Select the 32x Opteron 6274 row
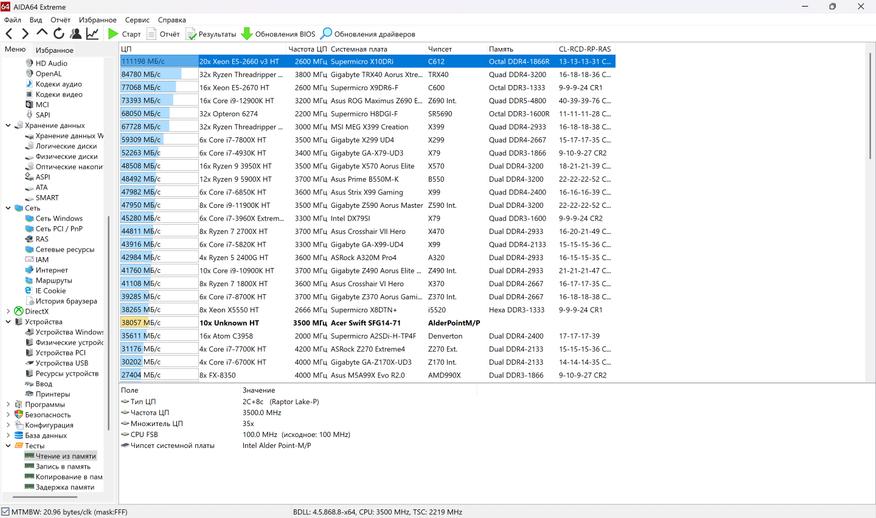Screen dimensions: 876x518 [x=368, y=113]
